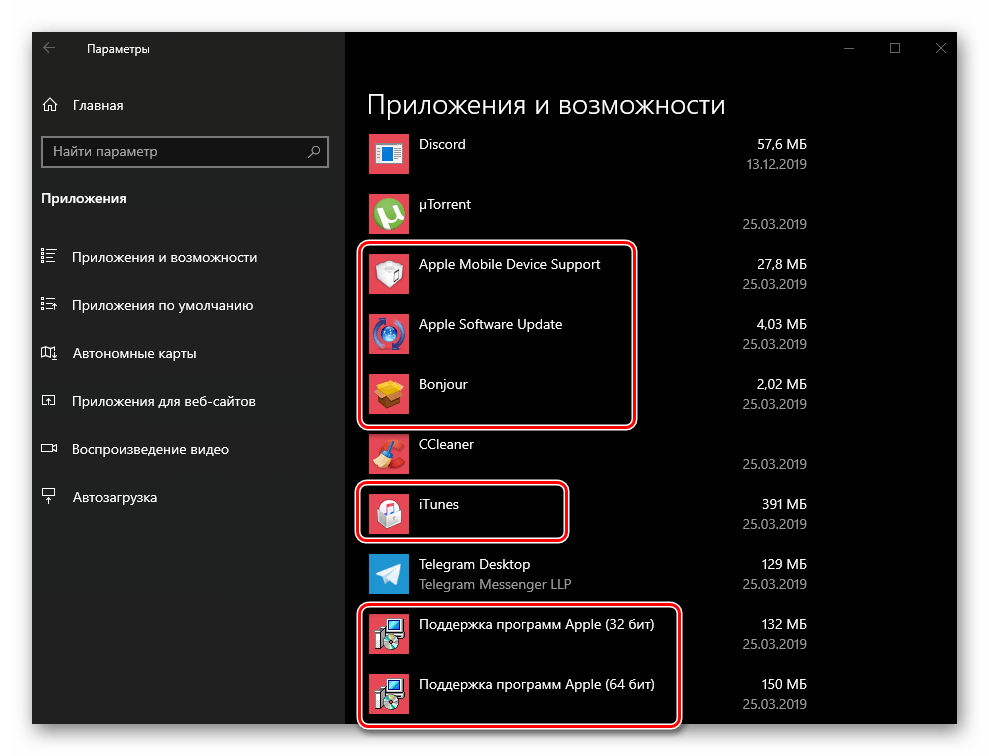Close the Параметры window
The image size is (989, 756).
point(940,48)
